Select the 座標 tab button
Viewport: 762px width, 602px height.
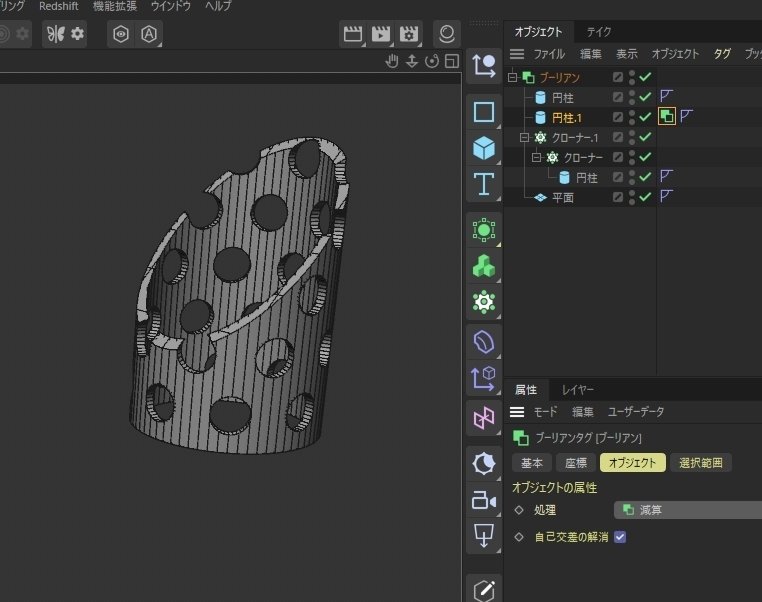click(576, 463)
